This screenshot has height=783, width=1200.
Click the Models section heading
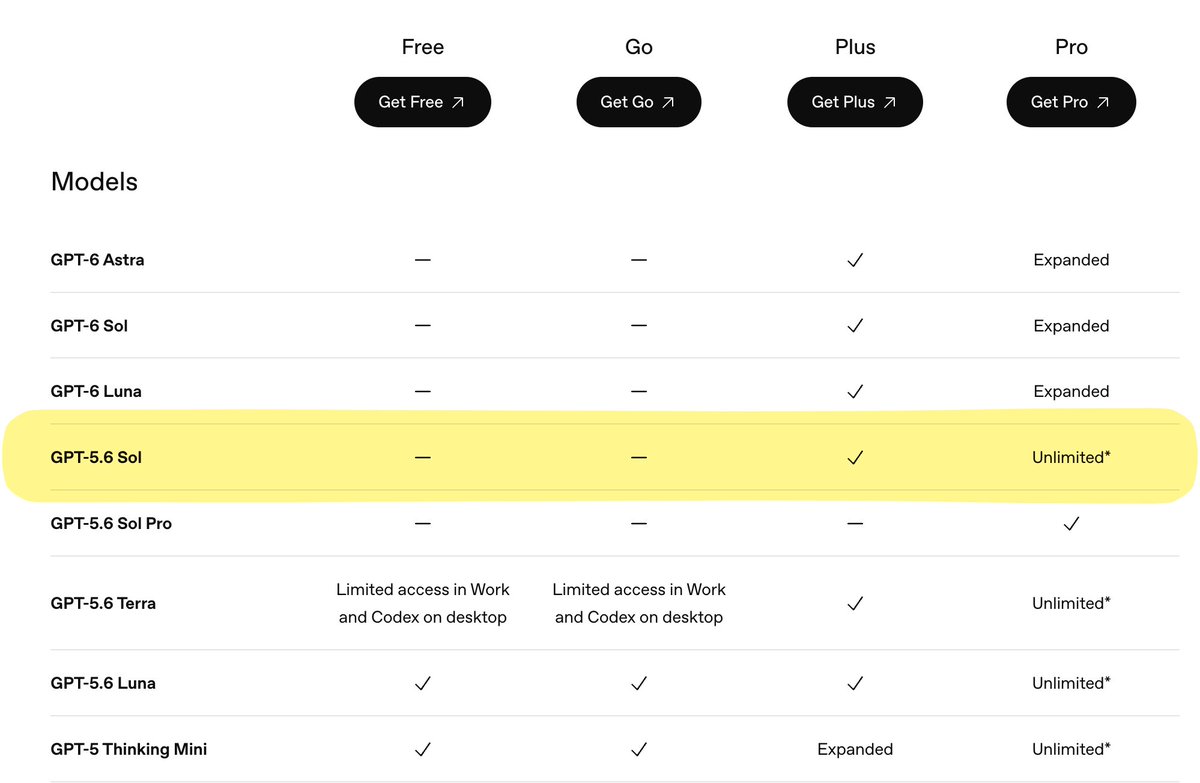pyautogui.click(x=94, y=182)
